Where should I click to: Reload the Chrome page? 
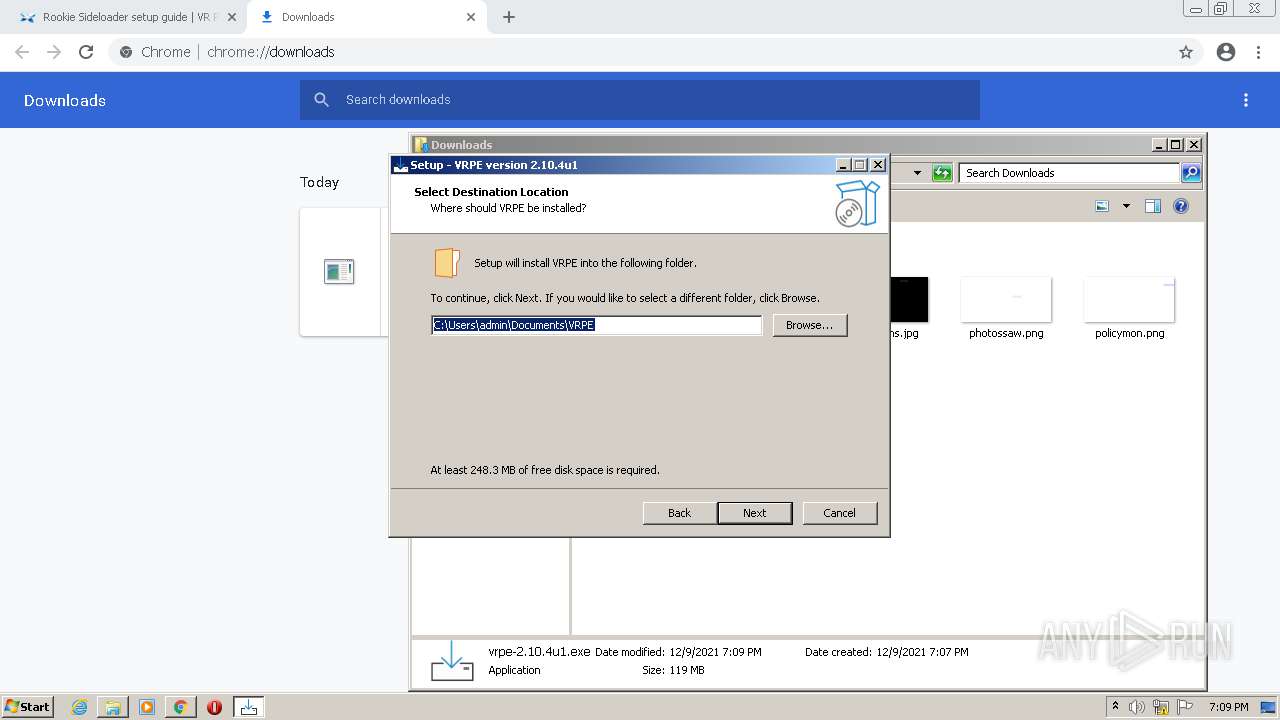86,52
